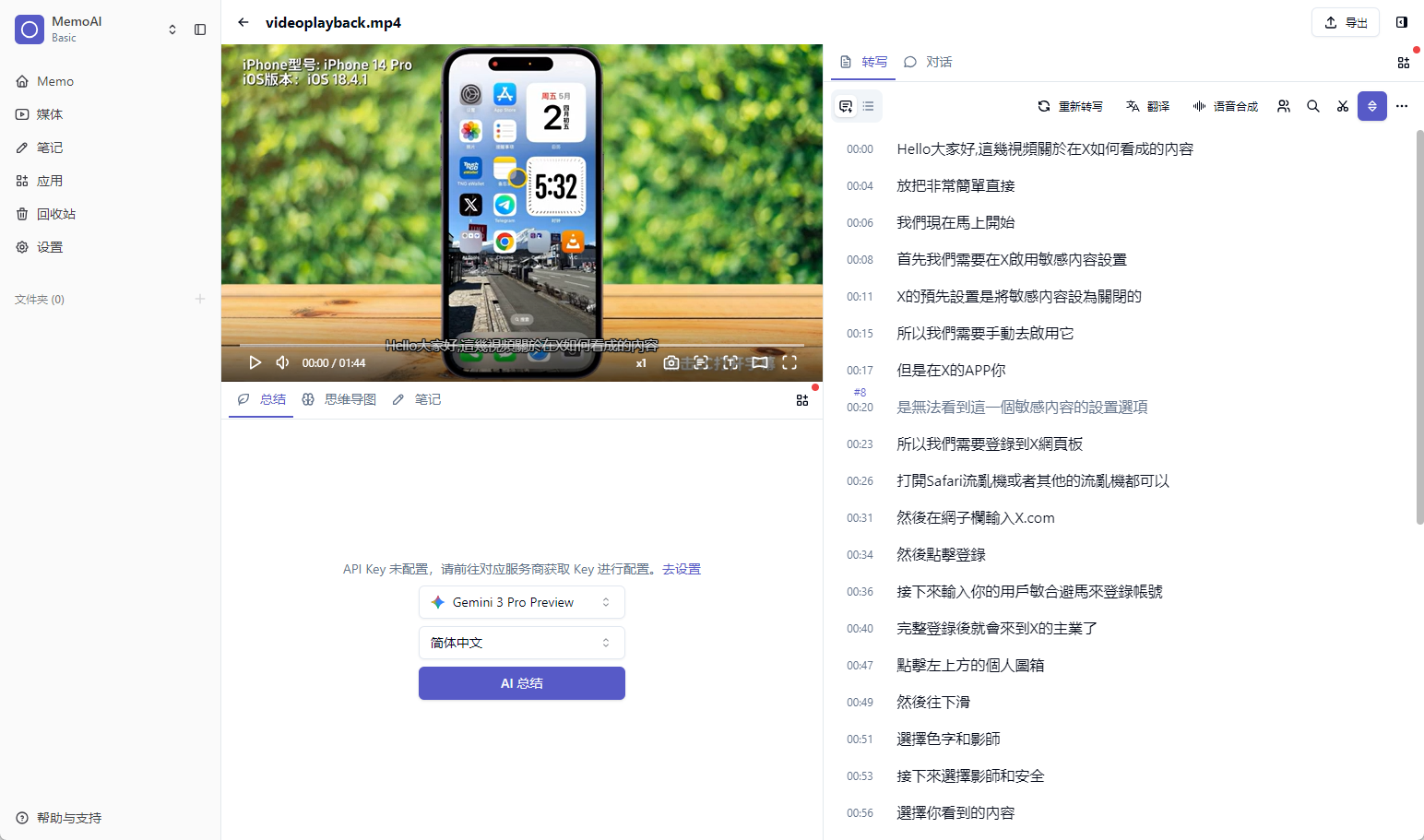Take a video snapshot with the camera icon
The height and width of the screenshot is (840, 1424).
(x=670, y=361)
